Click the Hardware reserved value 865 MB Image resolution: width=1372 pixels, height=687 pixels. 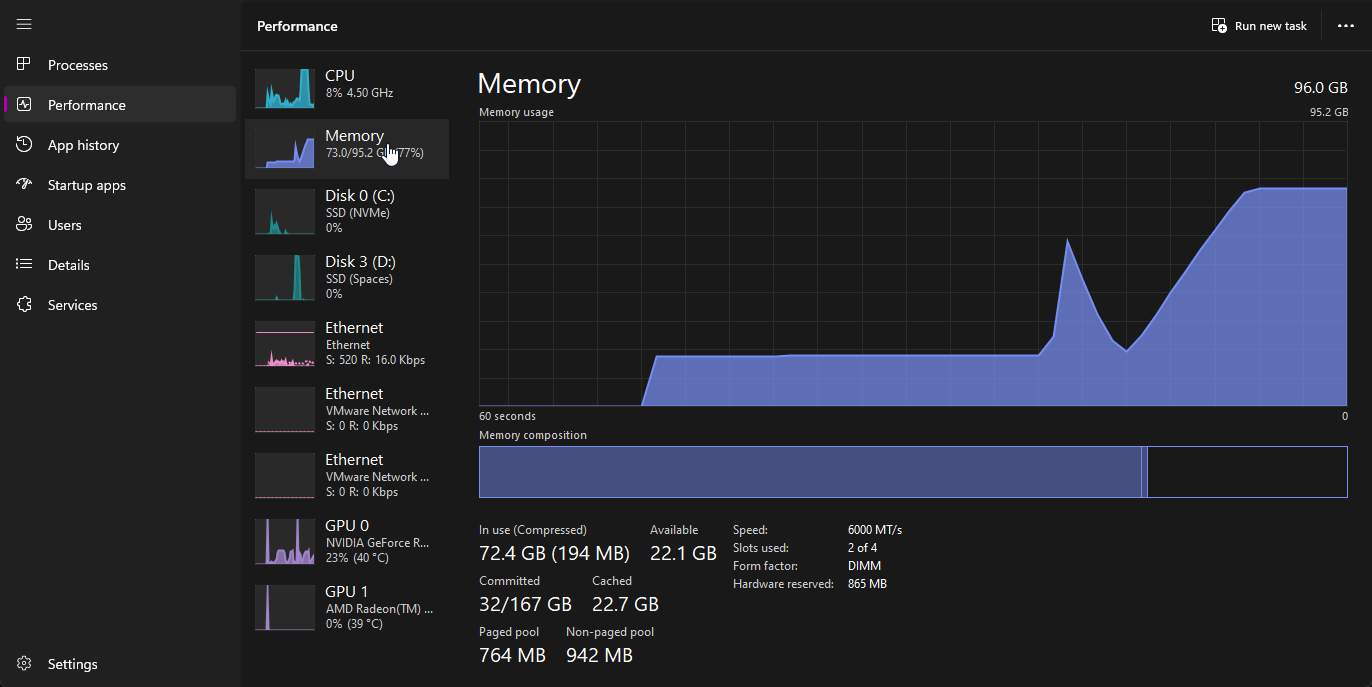pyautogui.click(x=867, y=584)
